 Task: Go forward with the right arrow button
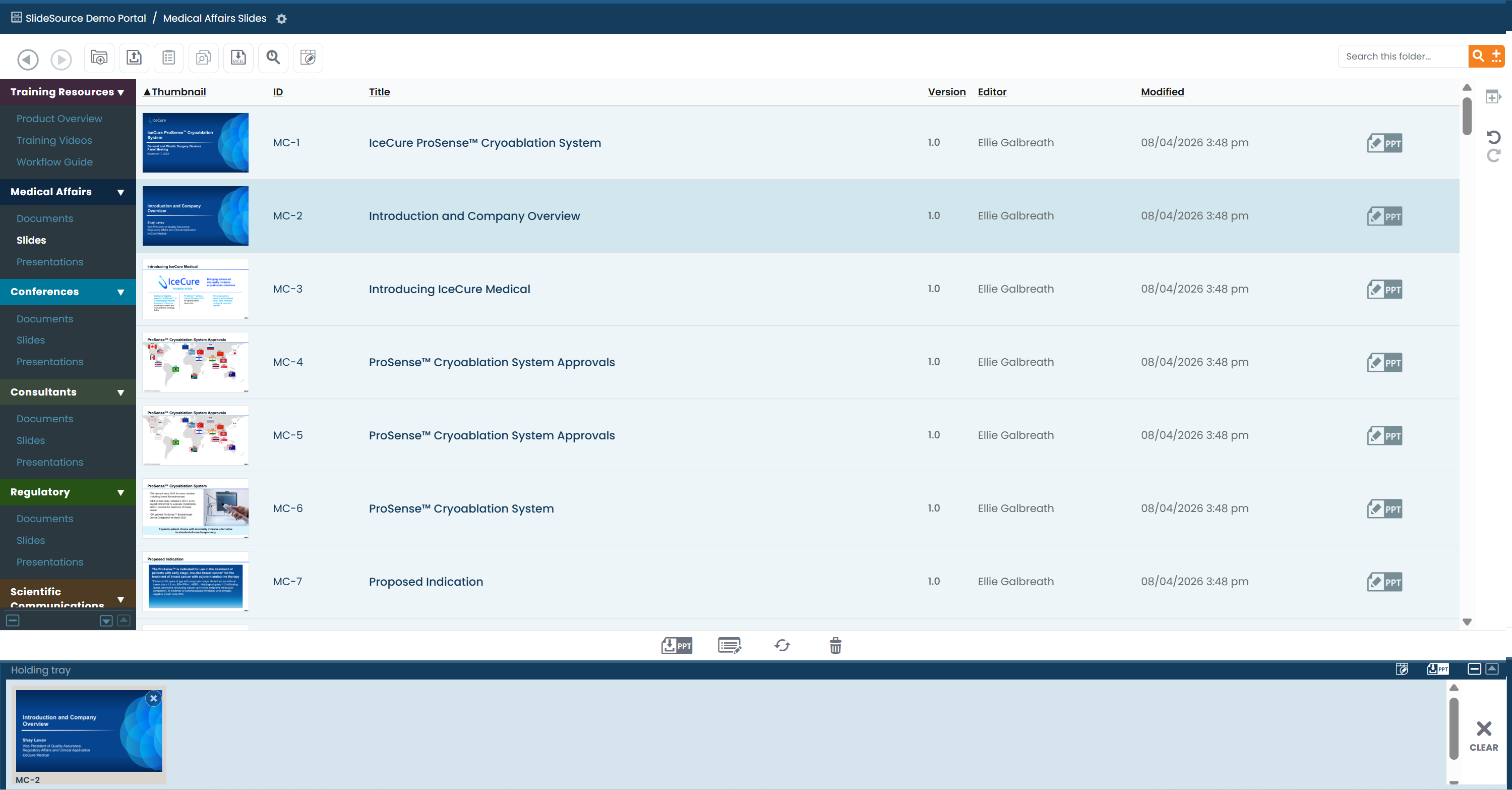click(61, 59)
